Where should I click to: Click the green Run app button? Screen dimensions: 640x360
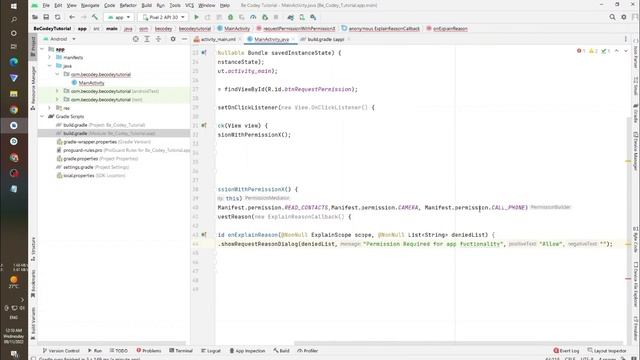(196, 17)
